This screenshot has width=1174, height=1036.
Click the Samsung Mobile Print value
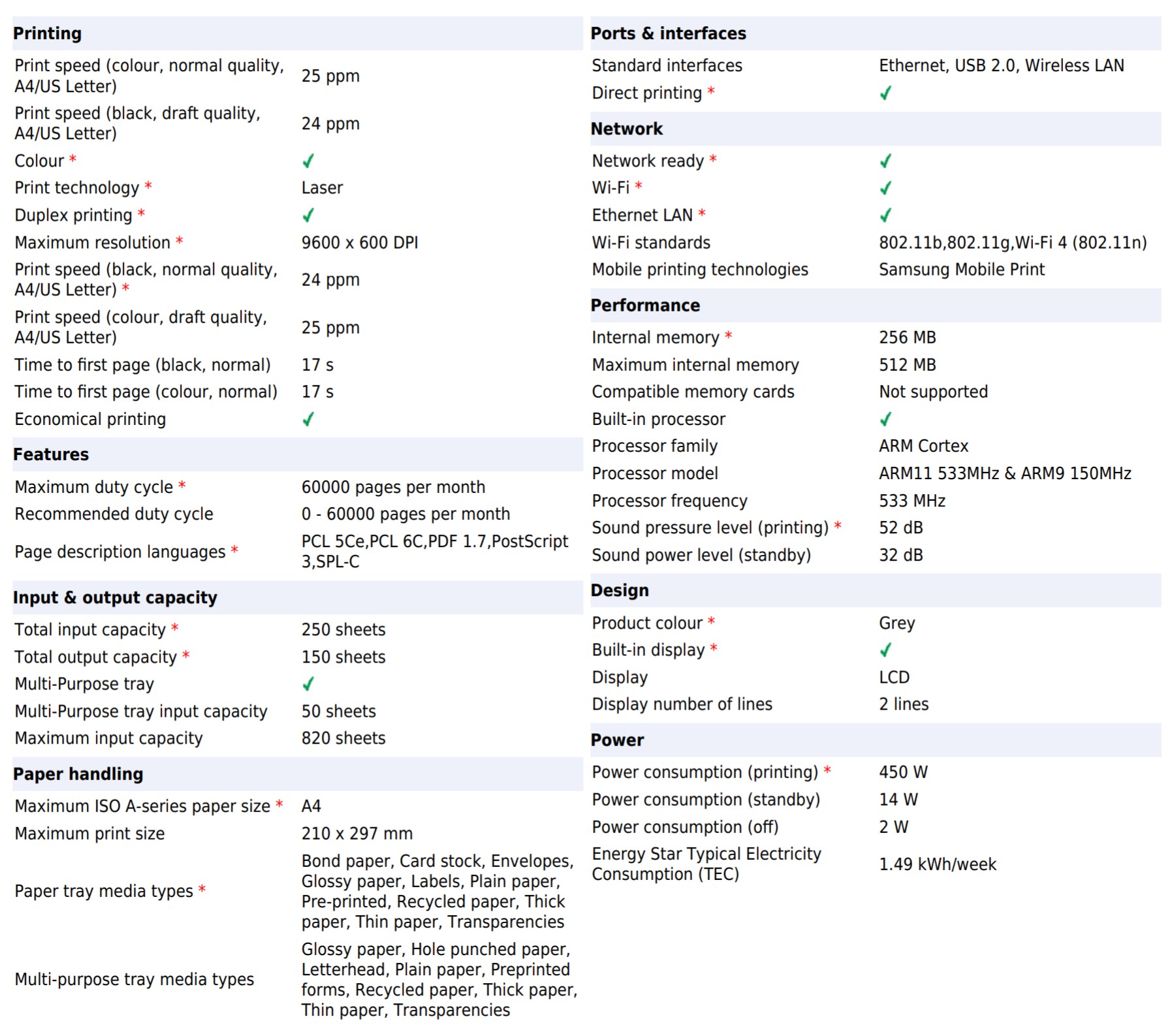point(961,270)
